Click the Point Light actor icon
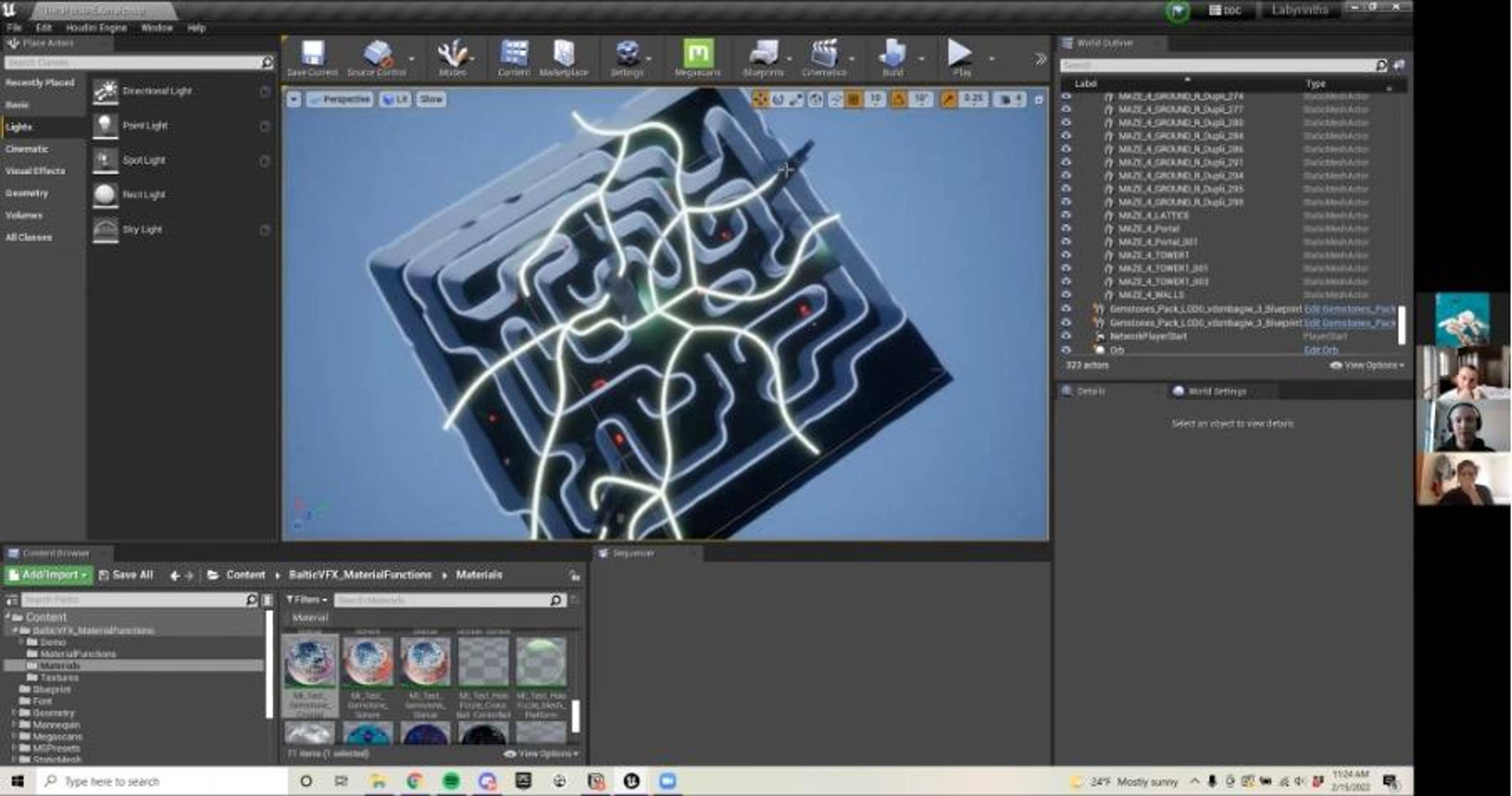1512x796 pixels. pyautogui.click(x=106, y=126)
